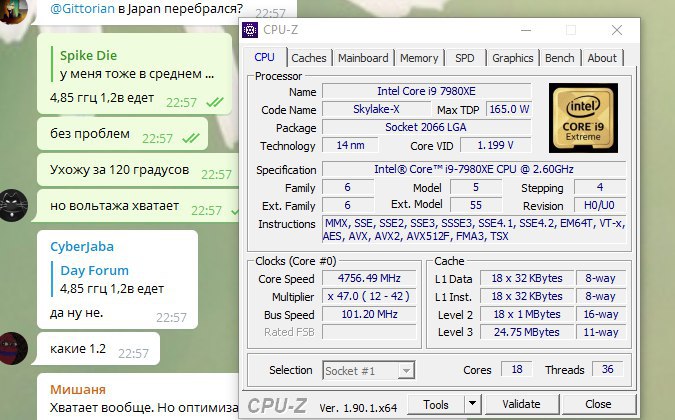The width and height of the screenshot is (675, 420).
Task: Click the Technology value 14 nm
Action: (350, 145)
